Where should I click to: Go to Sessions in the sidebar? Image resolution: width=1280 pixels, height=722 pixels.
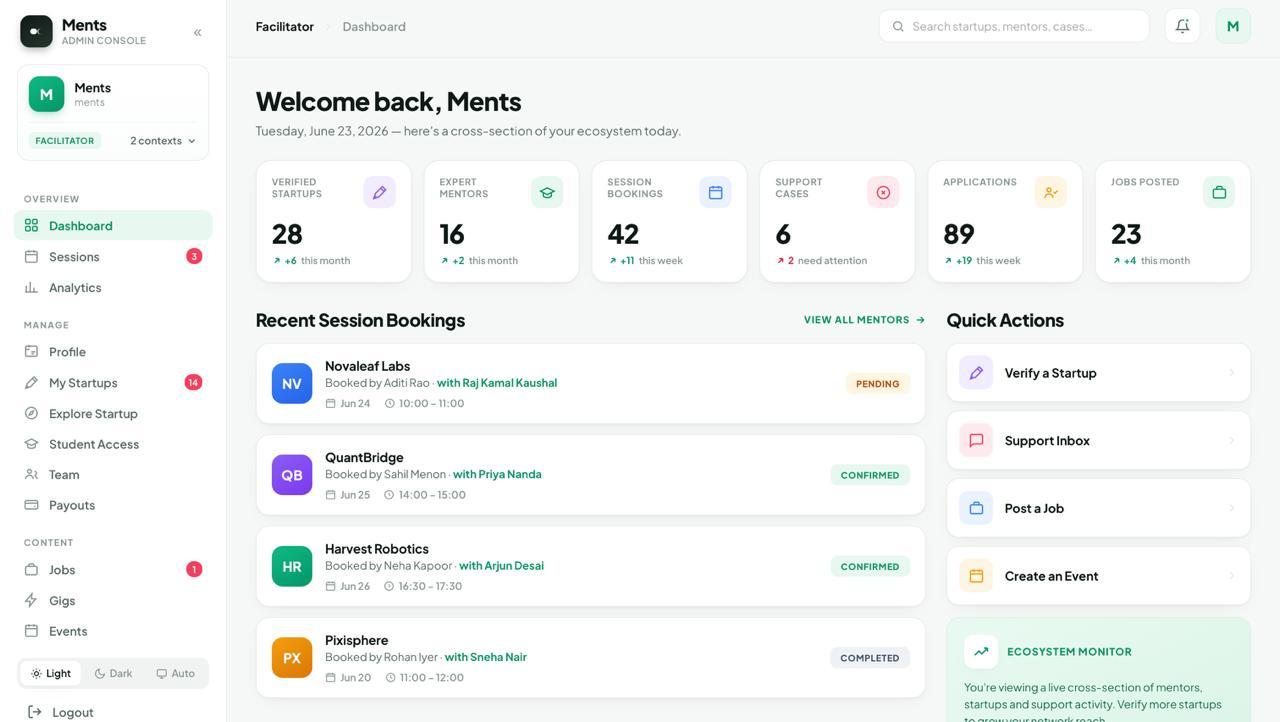click(x=113, y=256)
